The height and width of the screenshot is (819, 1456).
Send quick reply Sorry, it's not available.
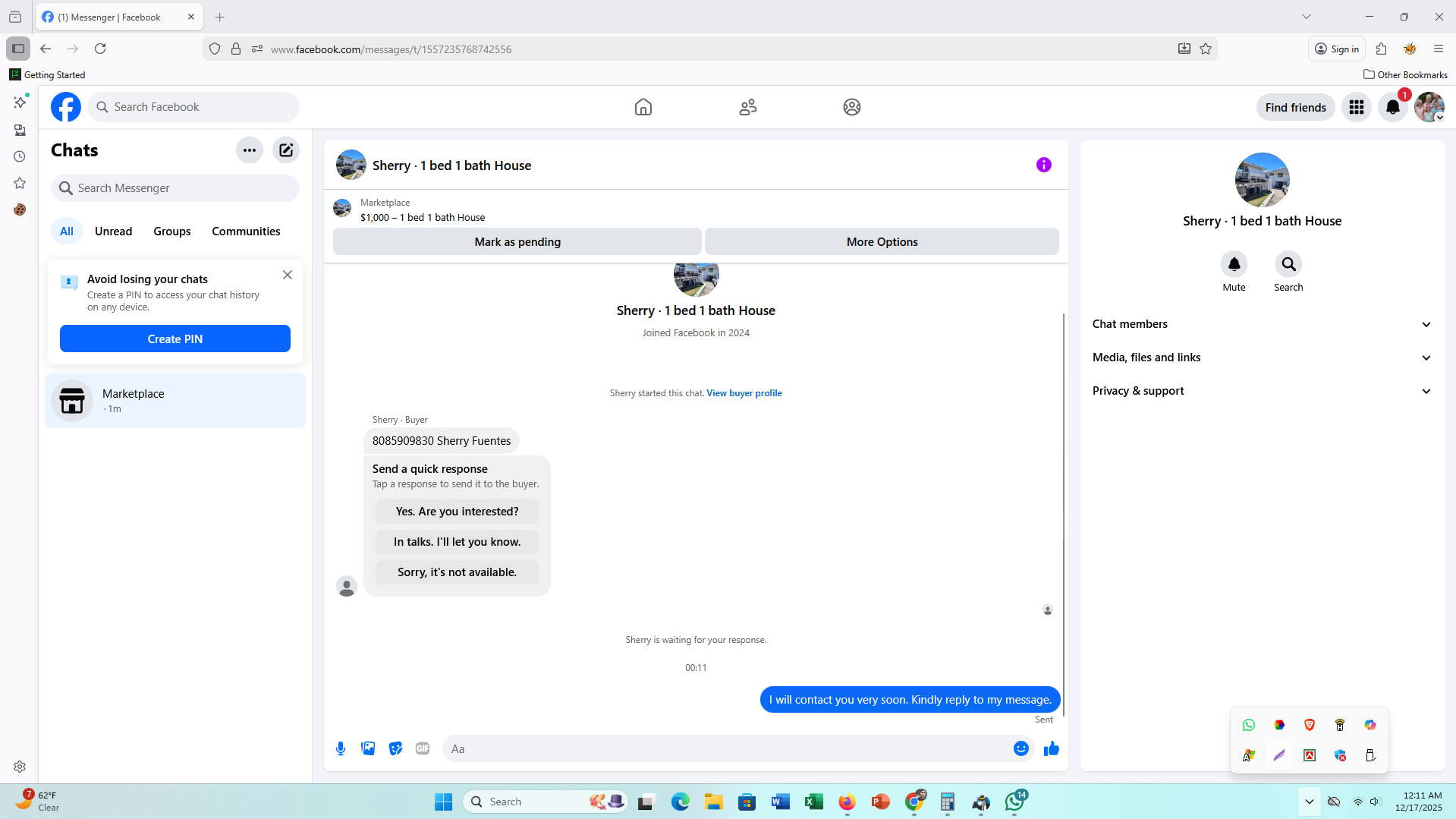(x=457, y=572)
